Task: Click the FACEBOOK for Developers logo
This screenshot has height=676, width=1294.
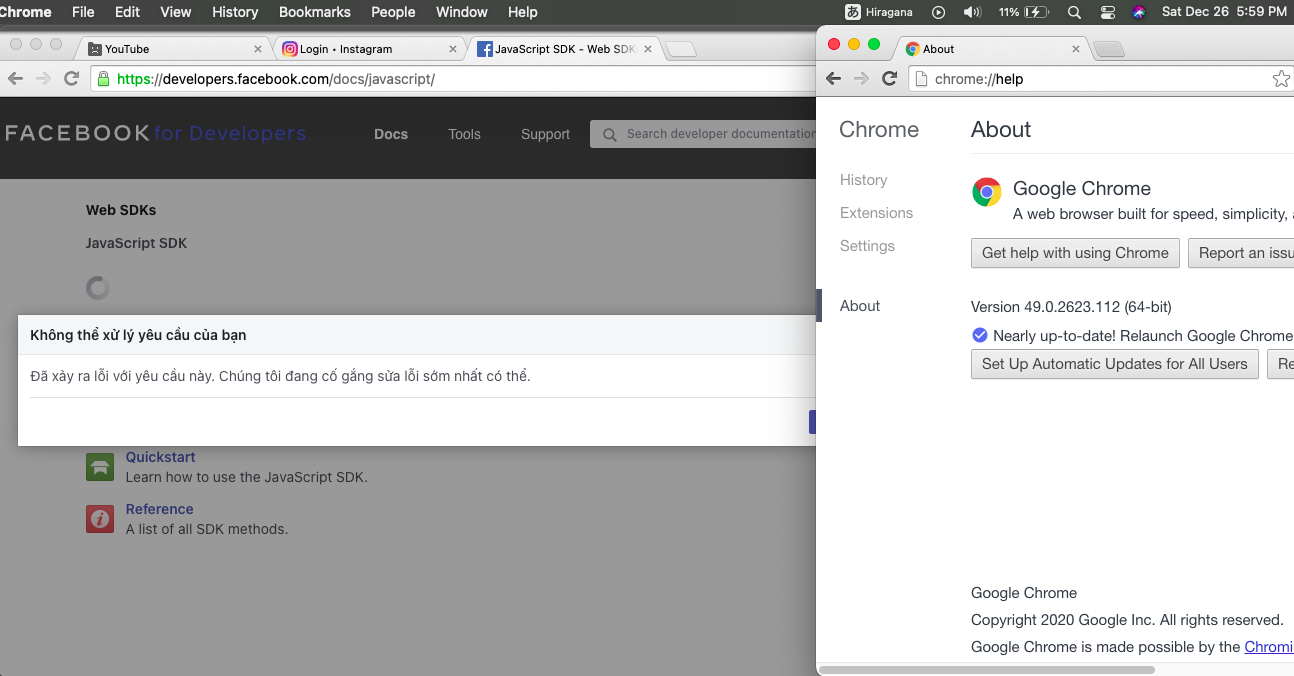Action: click(156, 133)
